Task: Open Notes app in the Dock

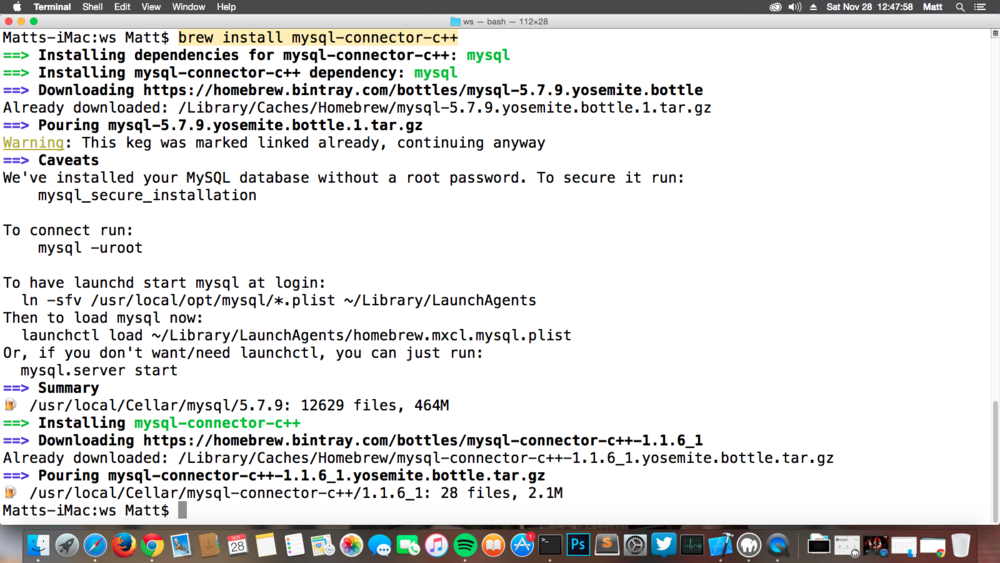Action: (x=265, y=545)
